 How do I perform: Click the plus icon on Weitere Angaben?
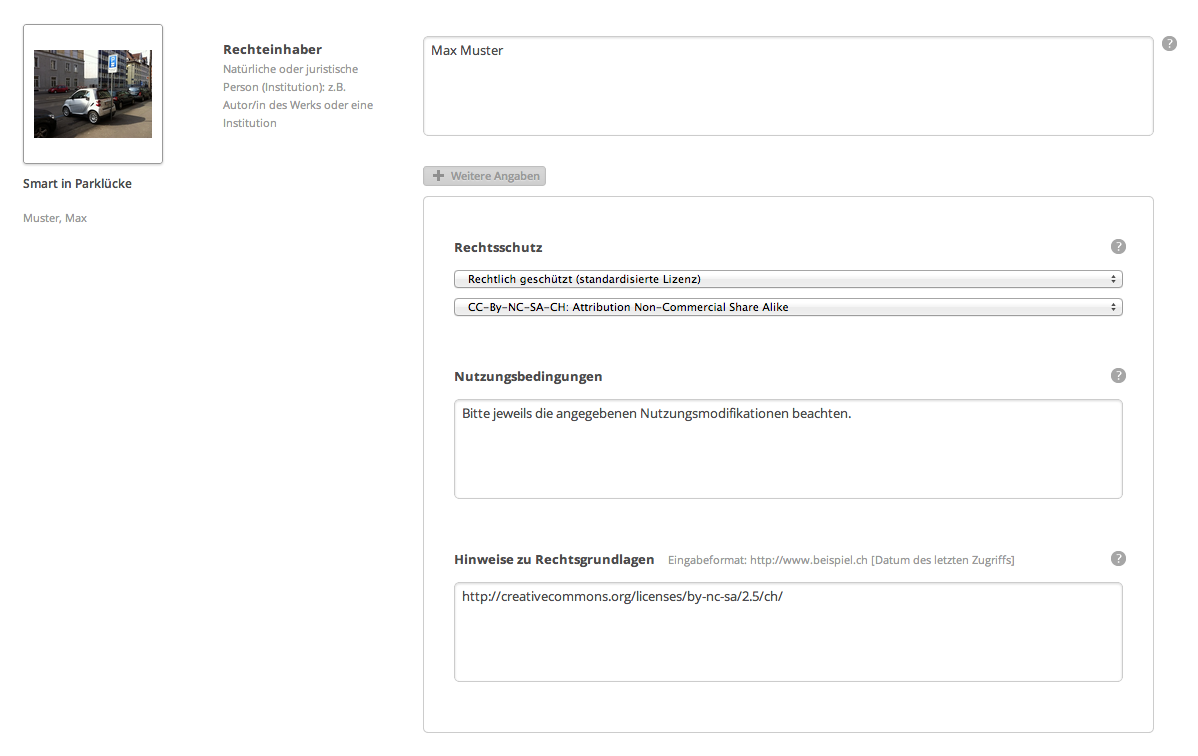point(438,176)
